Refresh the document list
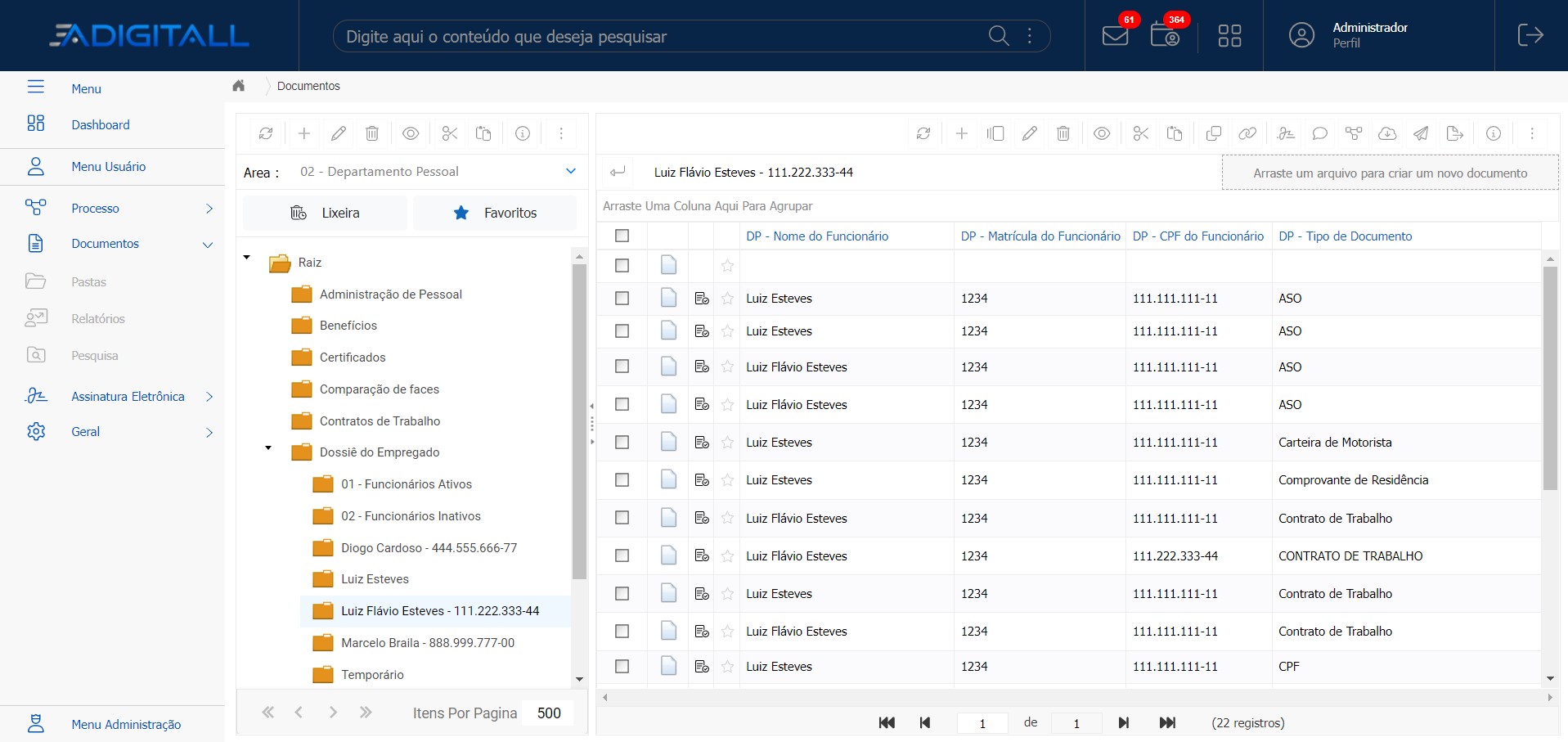This screenshot has width=1568, height=742. (923, 133)
